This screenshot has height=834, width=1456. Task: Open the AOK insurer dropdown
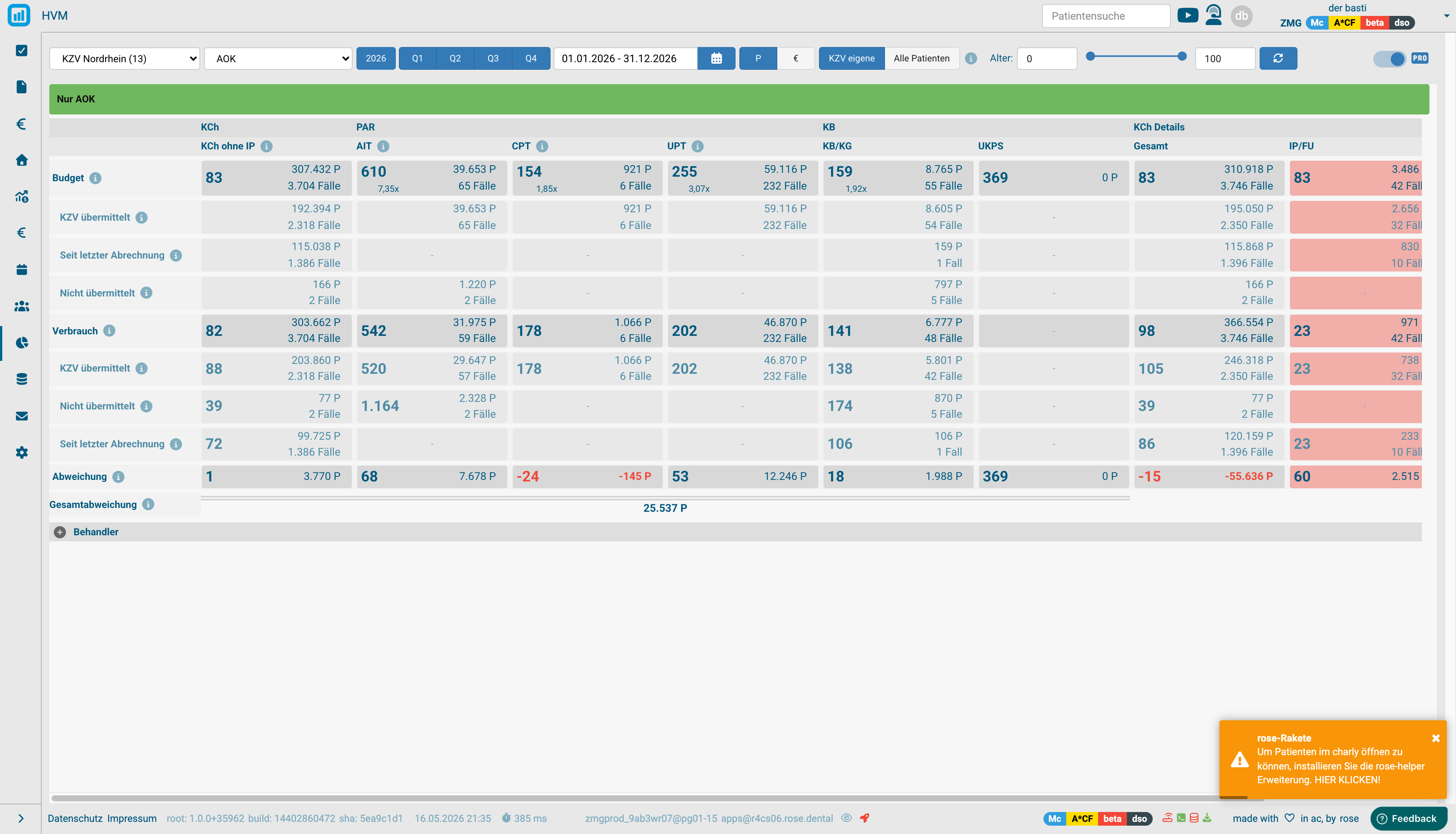pyautogui.click(x=278, y=58)
